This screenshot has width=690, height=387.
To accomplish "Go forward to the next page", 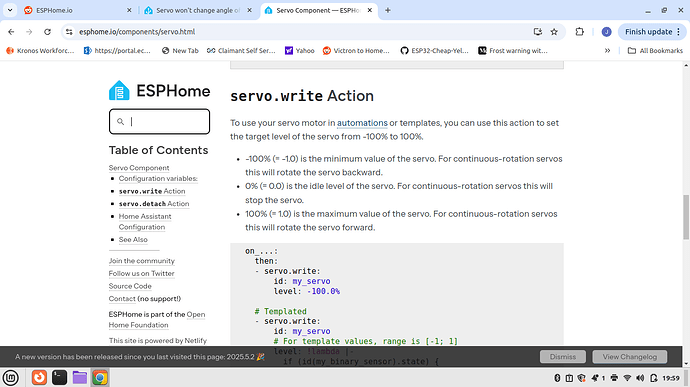I will pyautogui.click(x=29, y=32).
